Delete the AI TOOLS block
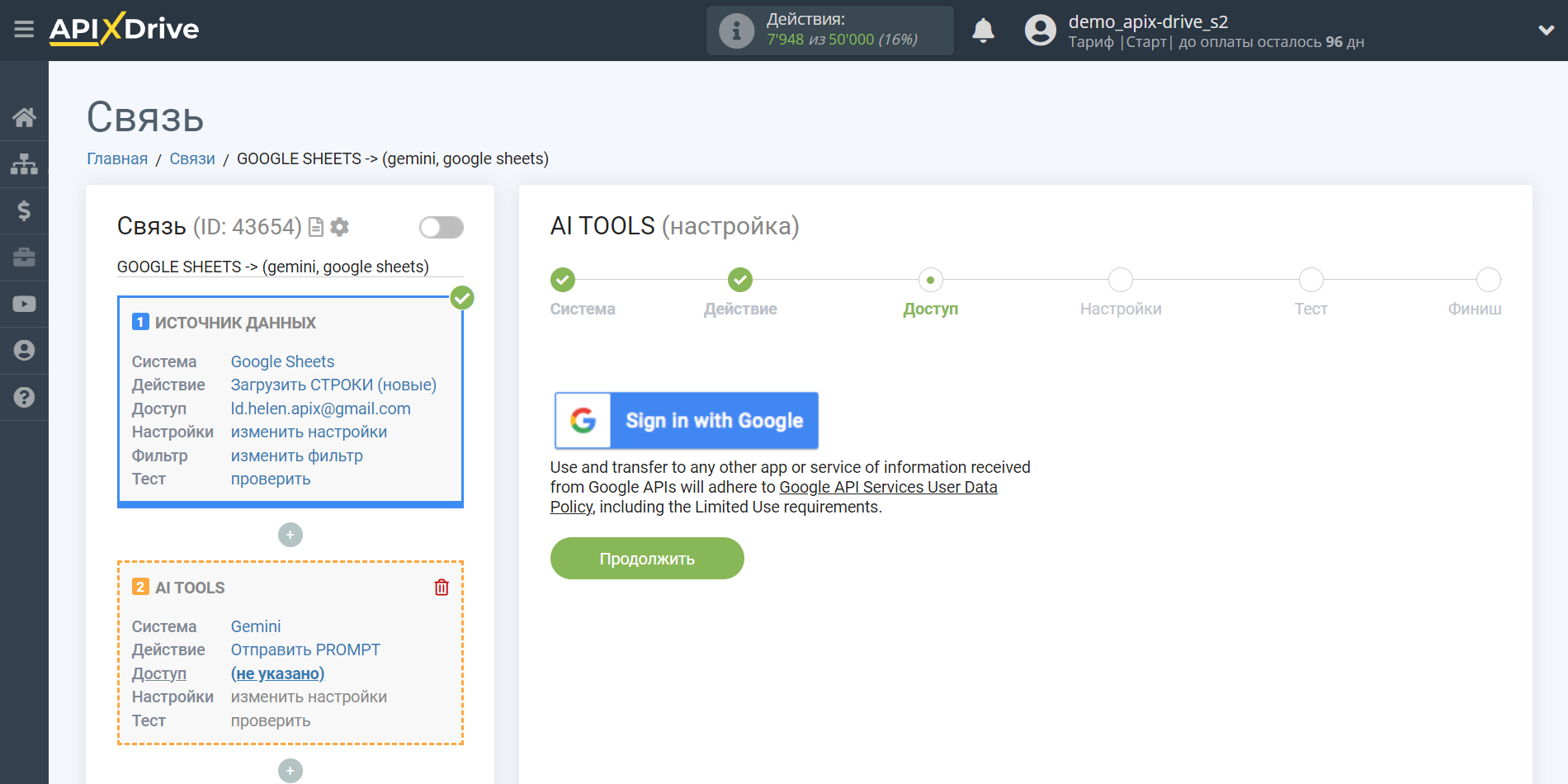Viewport: 1568px width, 784px height. click(x=442, y=588)
